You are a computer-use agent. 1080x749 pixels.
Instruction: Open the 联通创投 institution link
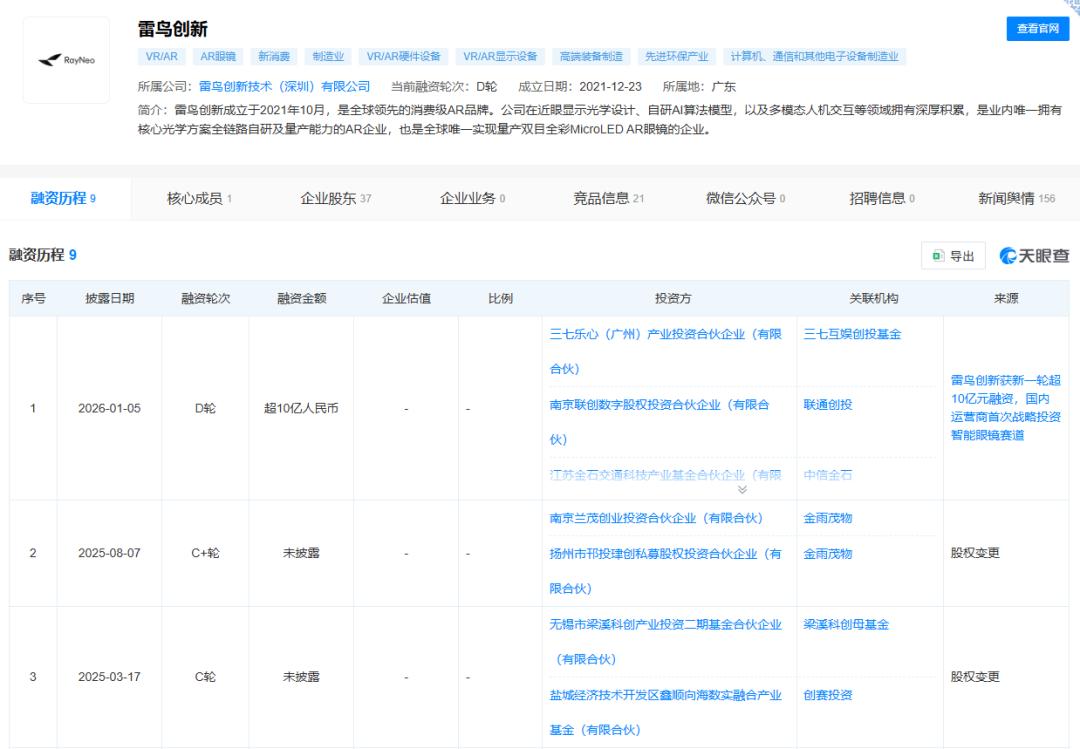828,404
